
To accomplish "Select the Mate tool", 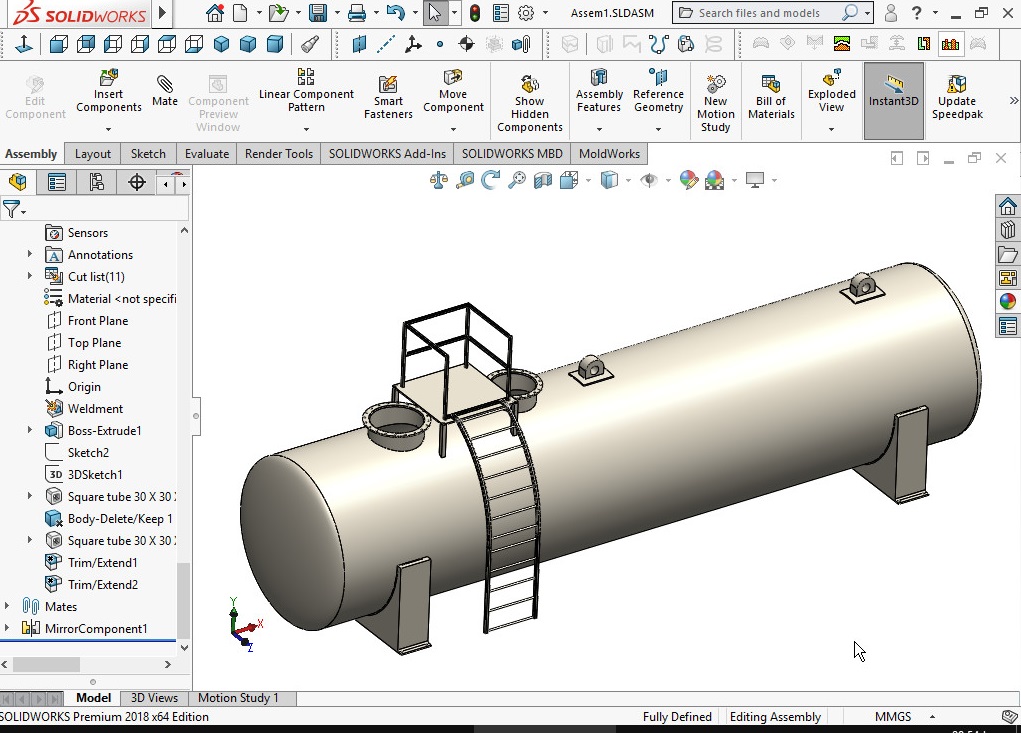I will click(x=165, y=91).
